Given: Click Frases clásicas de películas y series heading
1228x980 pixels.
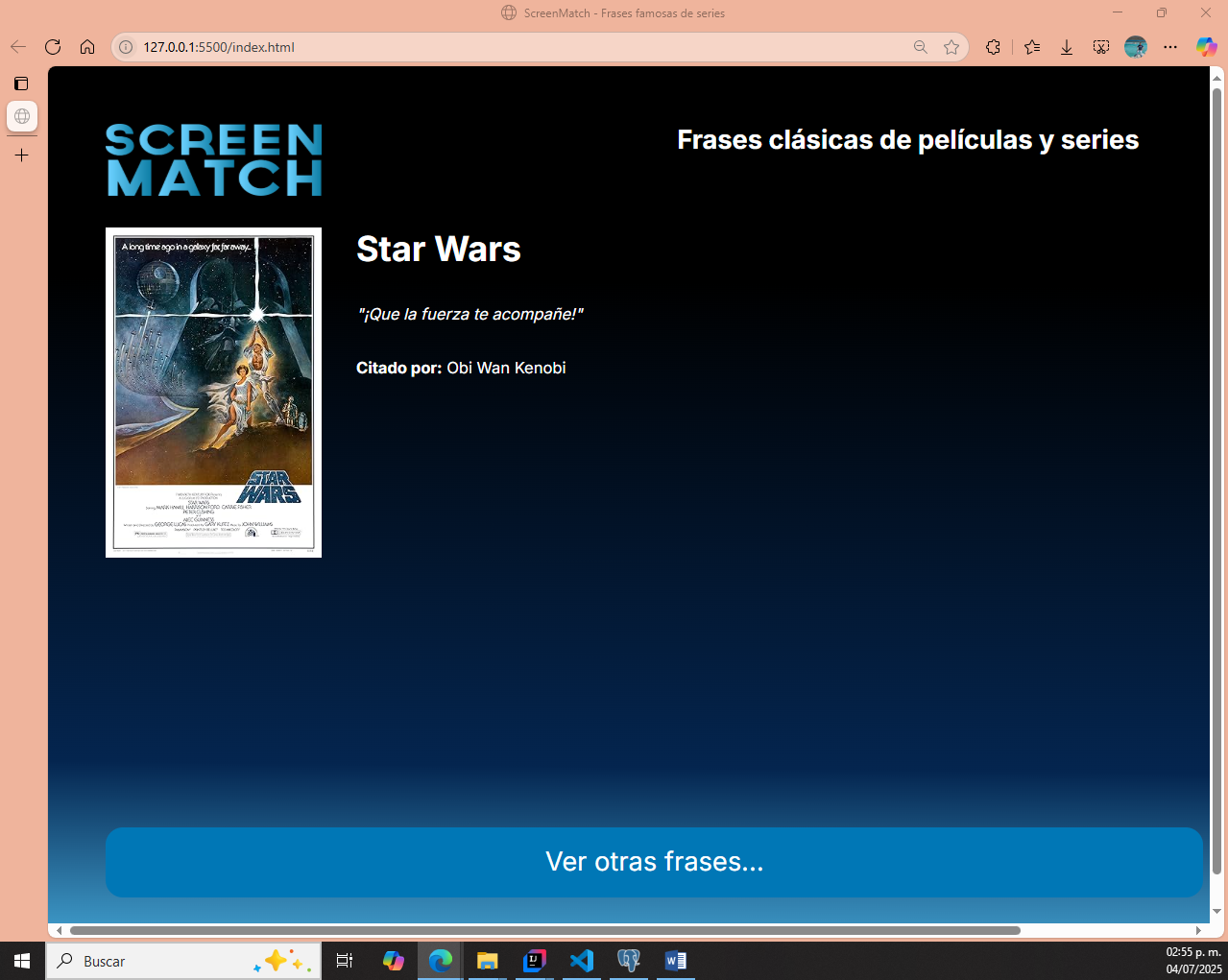Looking at the screenshot, I should [908, 140].
